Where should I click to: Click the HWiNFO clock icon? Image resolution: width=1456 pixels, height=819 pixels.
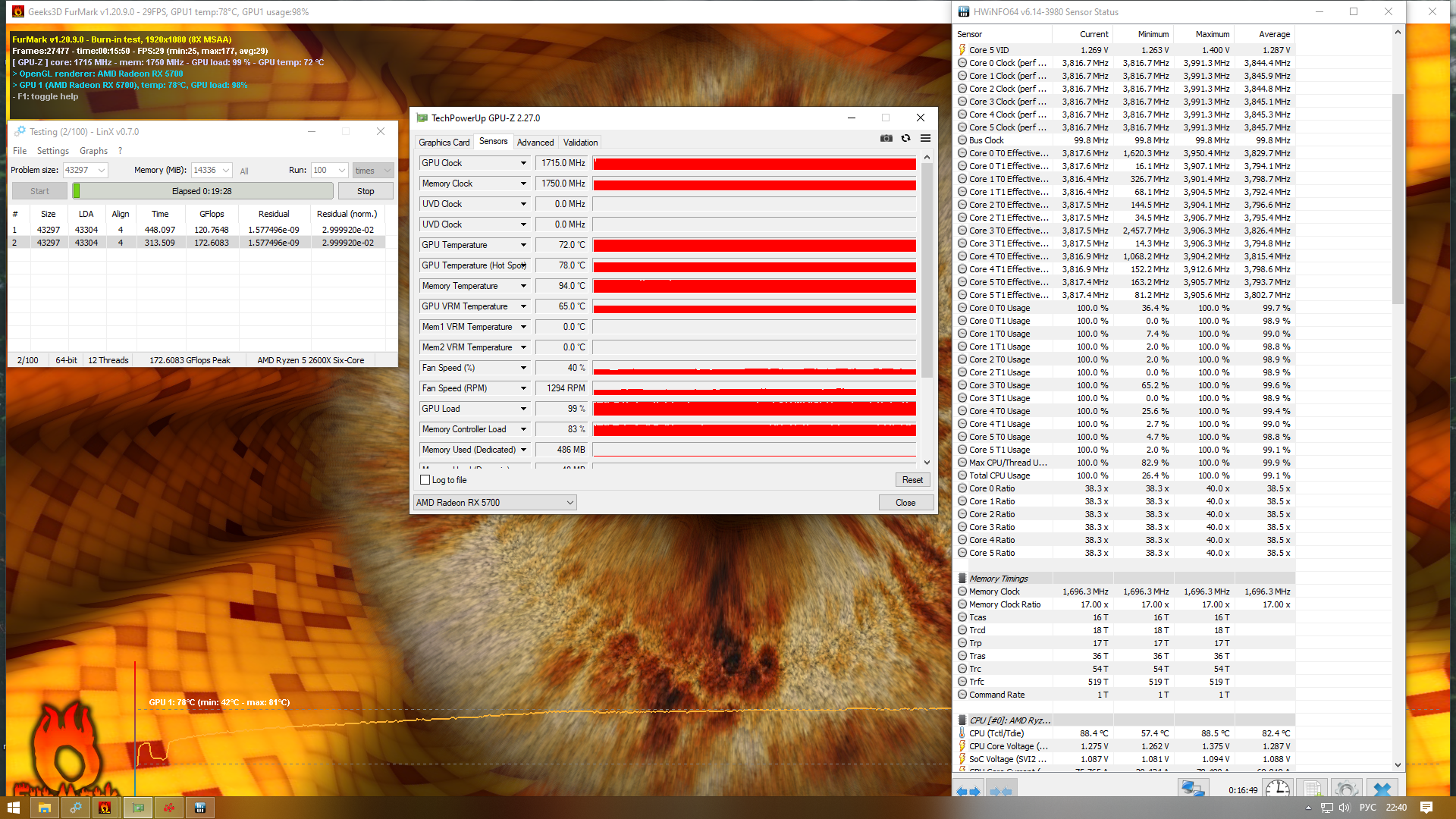tap(1277, 789)
